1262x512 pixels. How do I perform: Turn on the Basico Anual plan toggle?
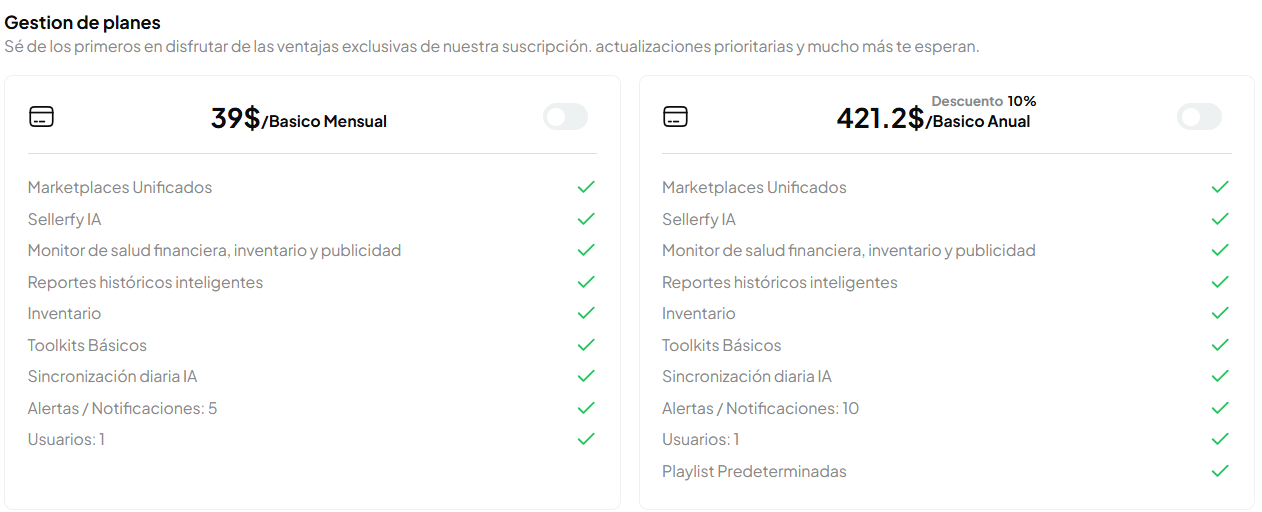tap(1200, 117)
